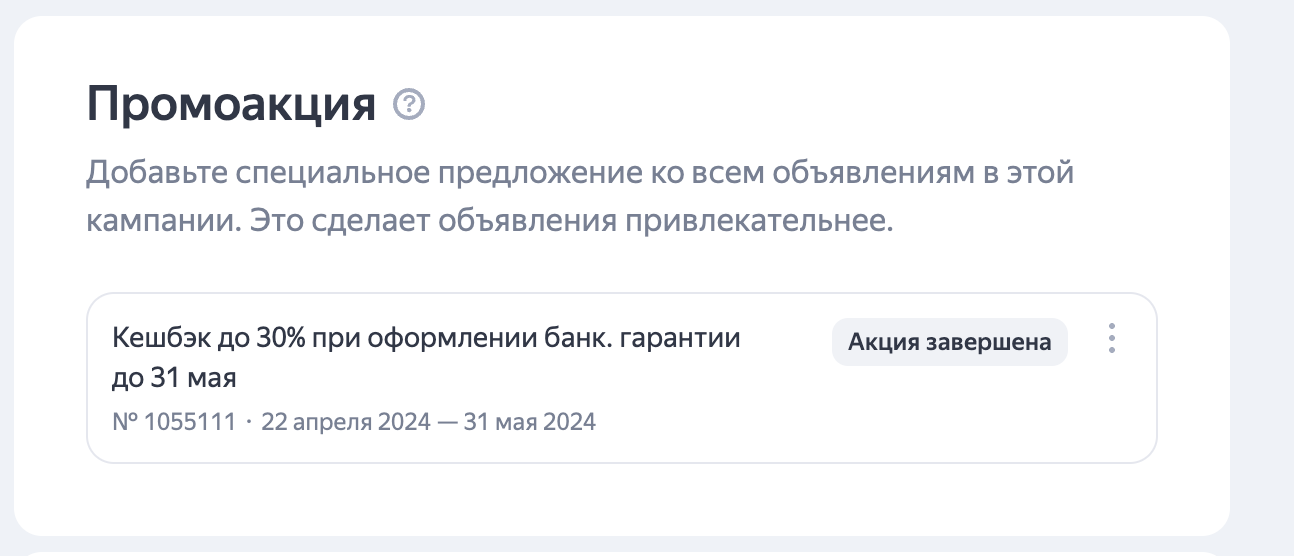Open more actions for promo № 1055111
This screenshot has width=1294, height=556.
[x=1111, y=339]
